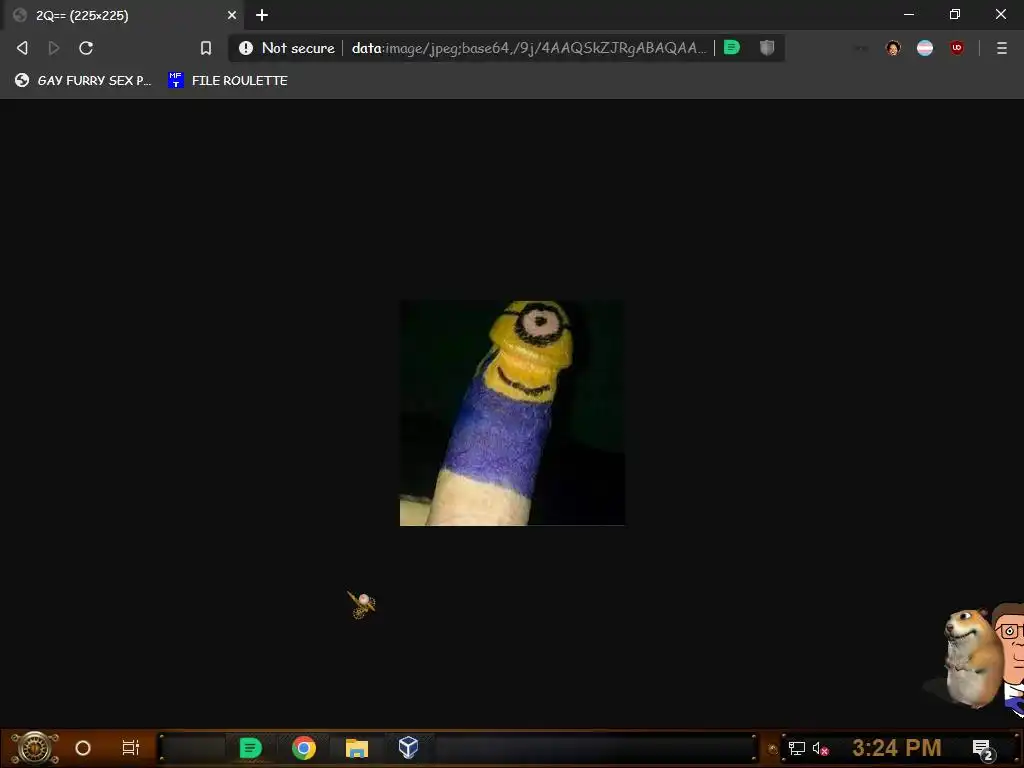The image size is (1024, 768).
Task: Open File Explorer from the taskbar
Action: 357,748
